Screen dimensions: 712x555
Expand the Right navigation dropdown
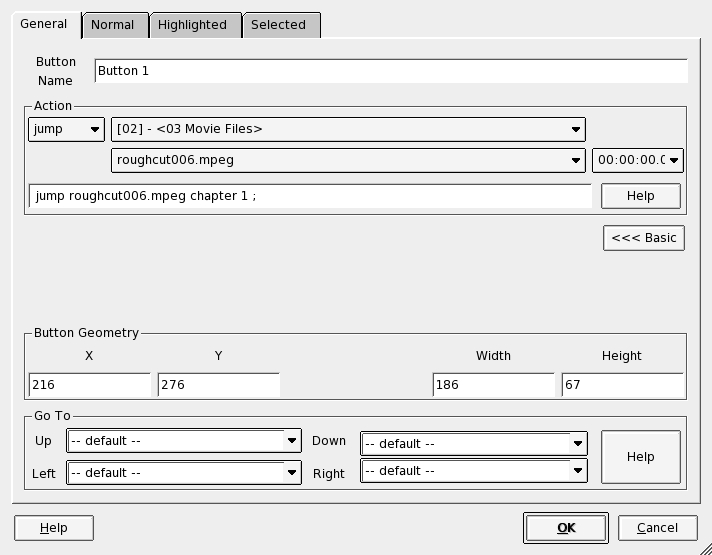(x=473, y=470)
